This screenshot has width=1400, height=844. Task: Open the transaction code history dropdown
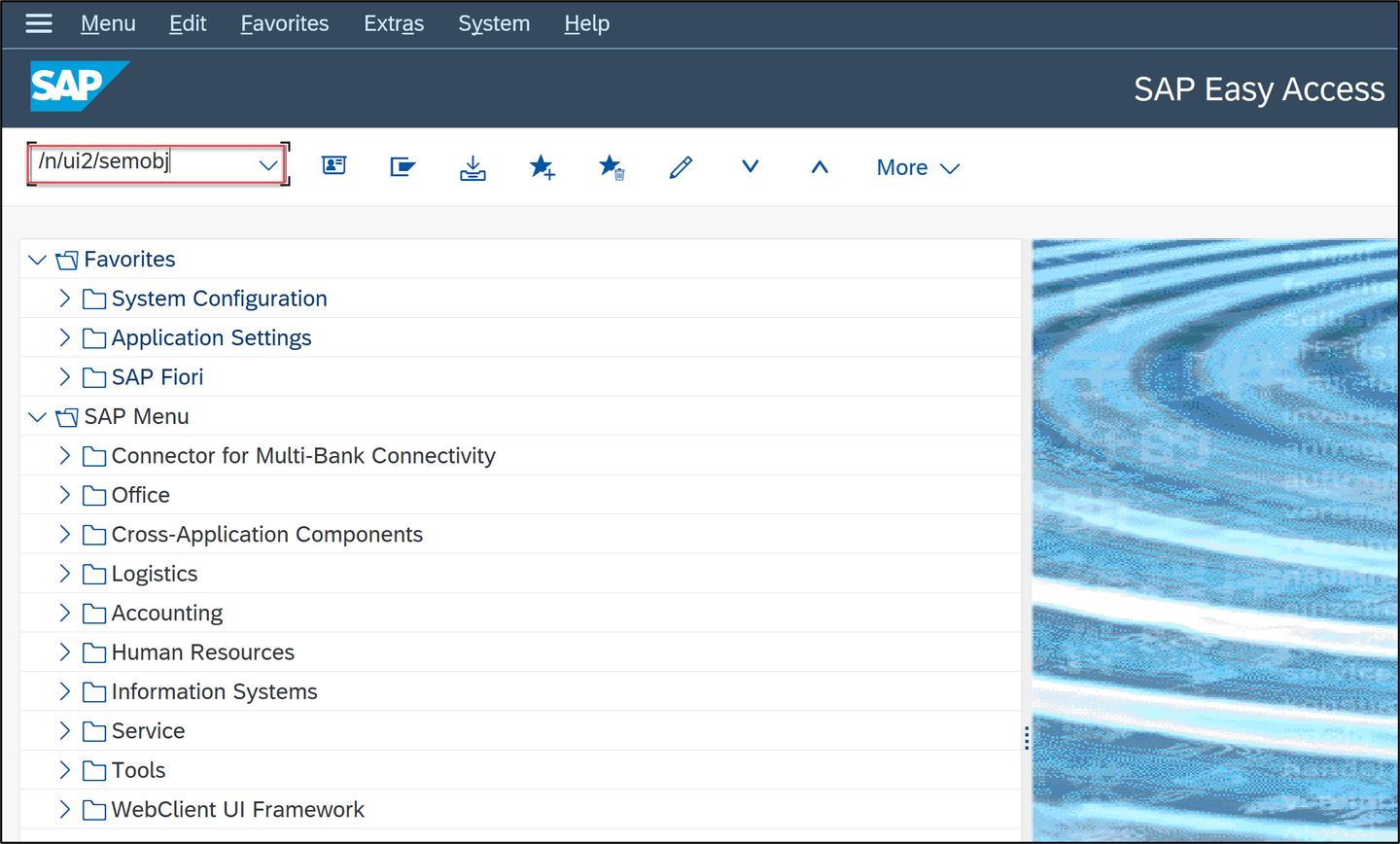[x=268, y=165]
